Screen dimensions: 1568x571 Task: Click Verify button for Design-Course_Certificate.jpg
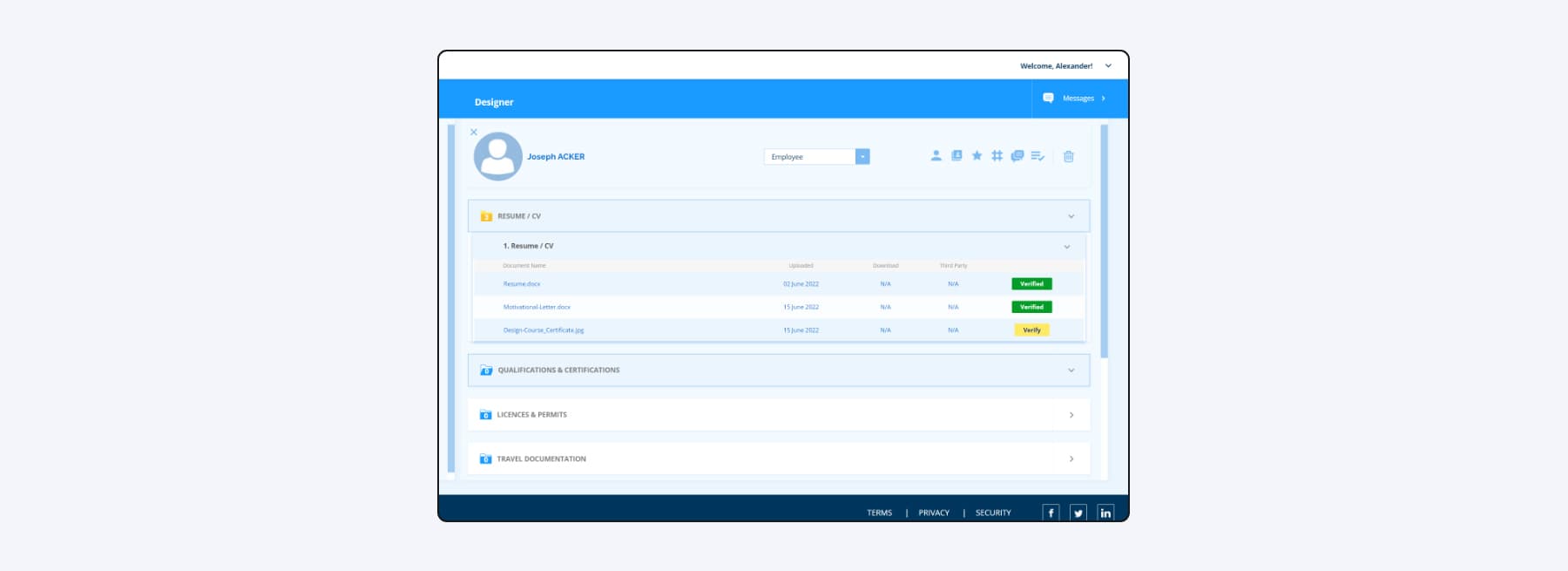click(x=1032, y=330)
